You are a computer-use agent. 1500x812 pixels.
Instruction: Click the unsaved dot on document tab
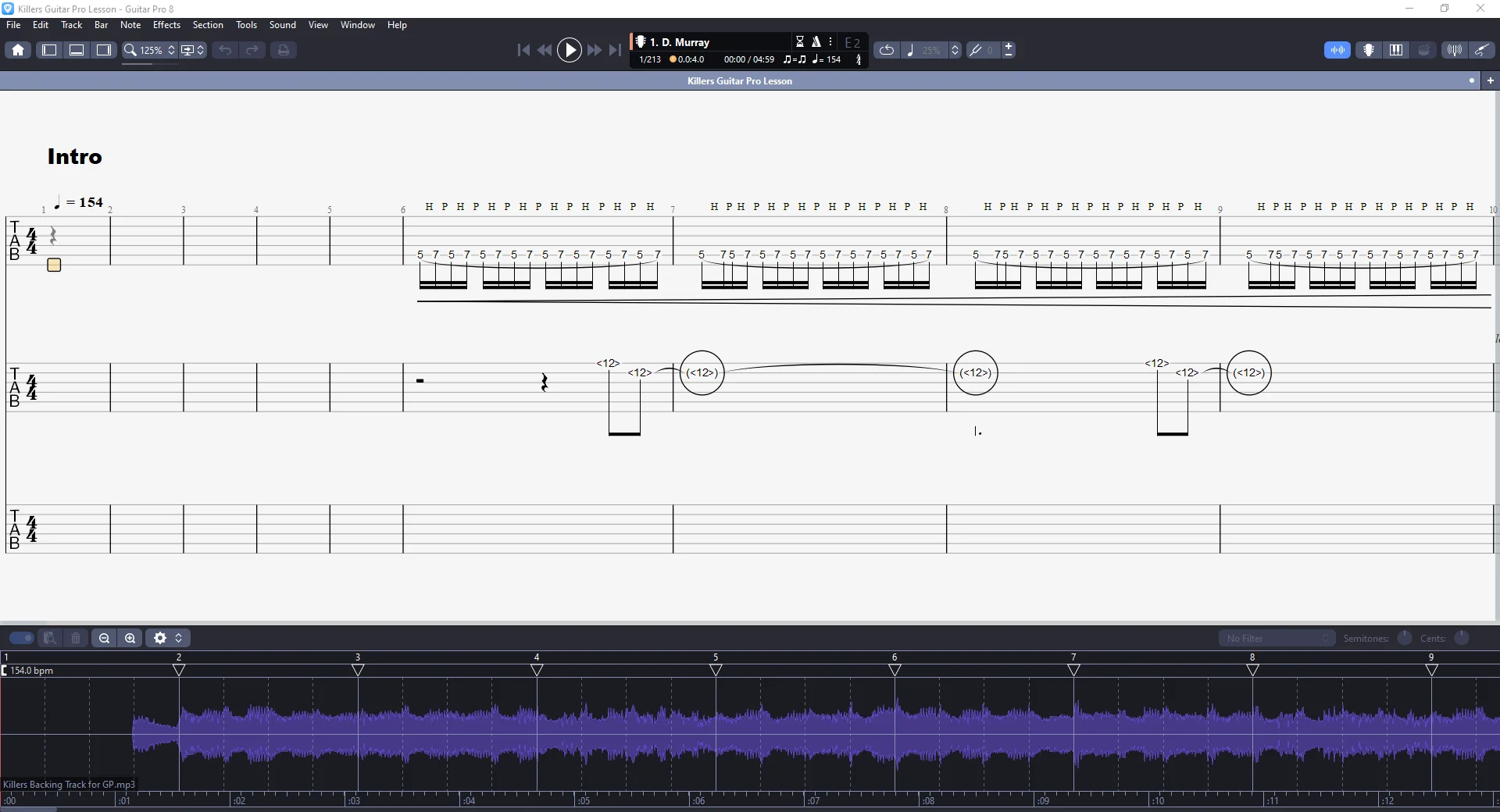[1472, 80]
